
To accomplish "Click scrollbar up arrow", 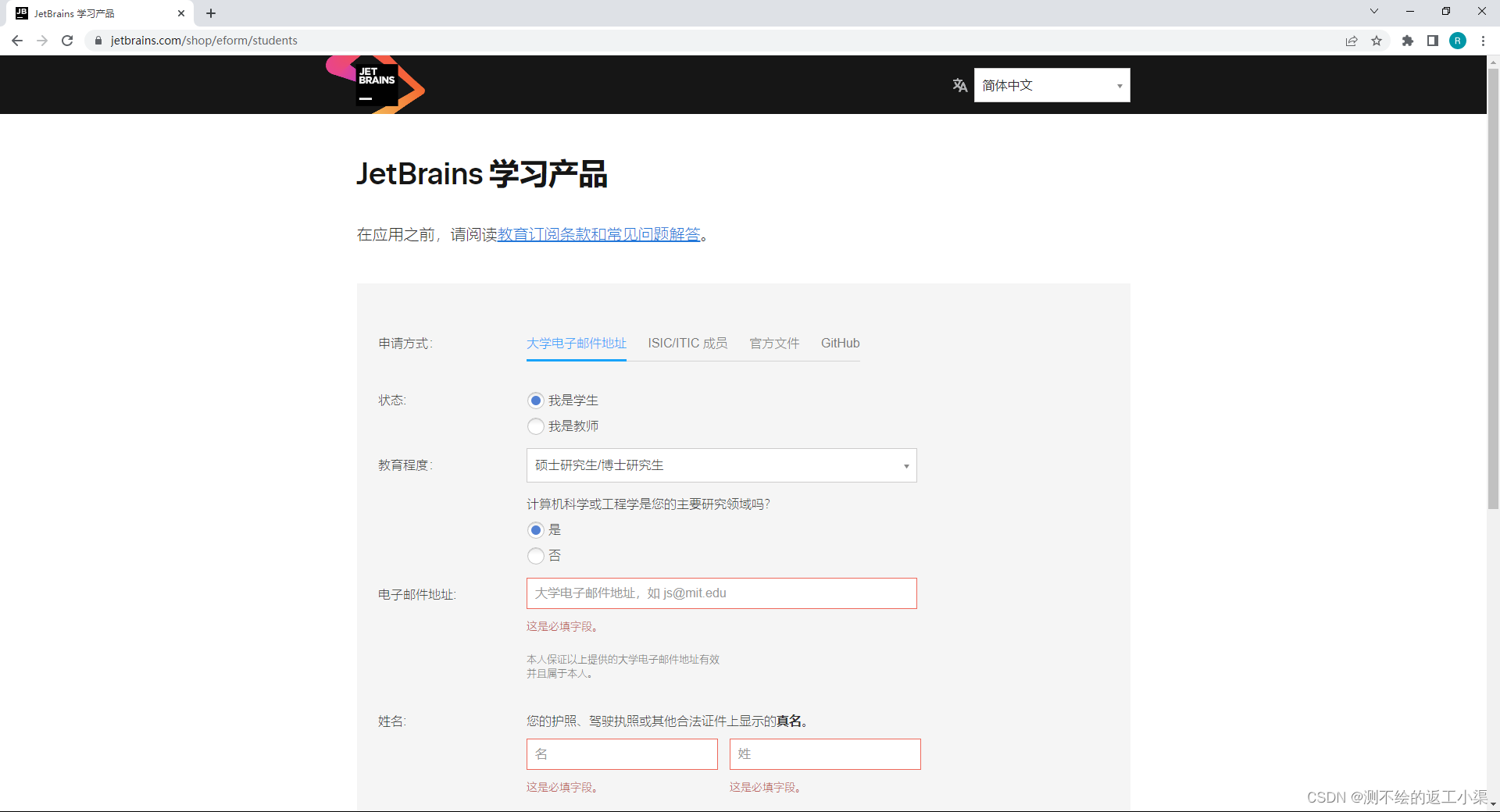I will (1493, 61).
